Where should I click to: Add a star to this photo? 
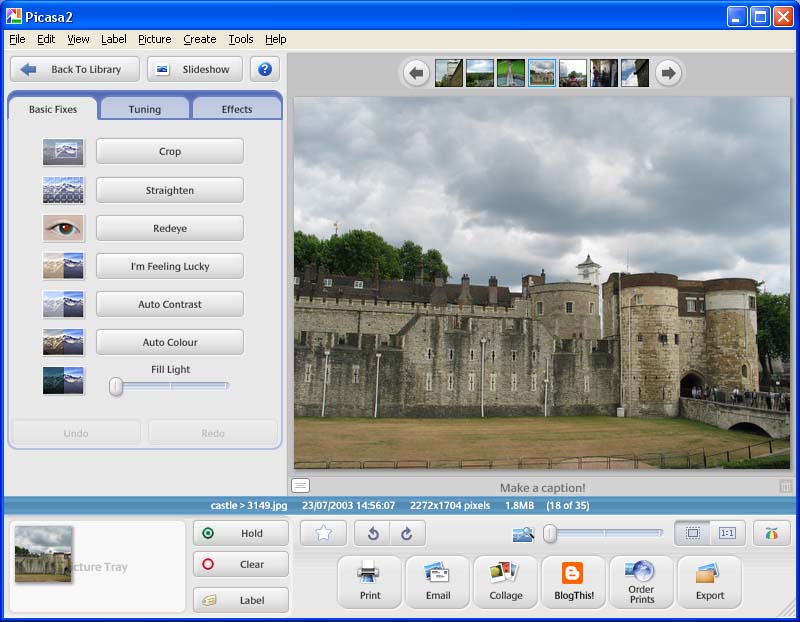(x=323, y=534)
